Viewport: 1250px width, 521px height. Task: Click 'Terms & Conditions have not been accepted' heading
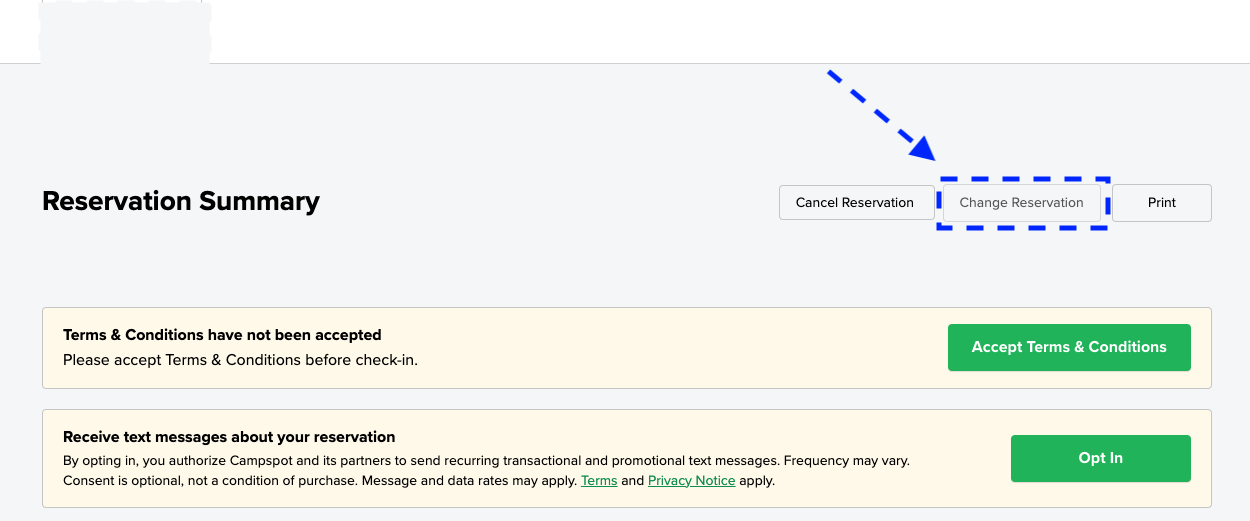click(222, 335)
